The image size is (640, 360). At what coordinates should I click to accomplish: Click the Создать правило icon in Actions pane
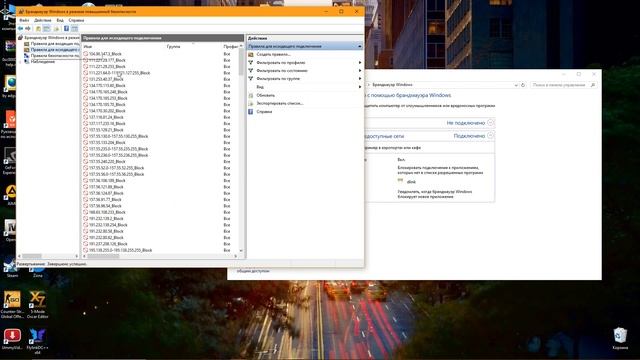pos(251,54)
